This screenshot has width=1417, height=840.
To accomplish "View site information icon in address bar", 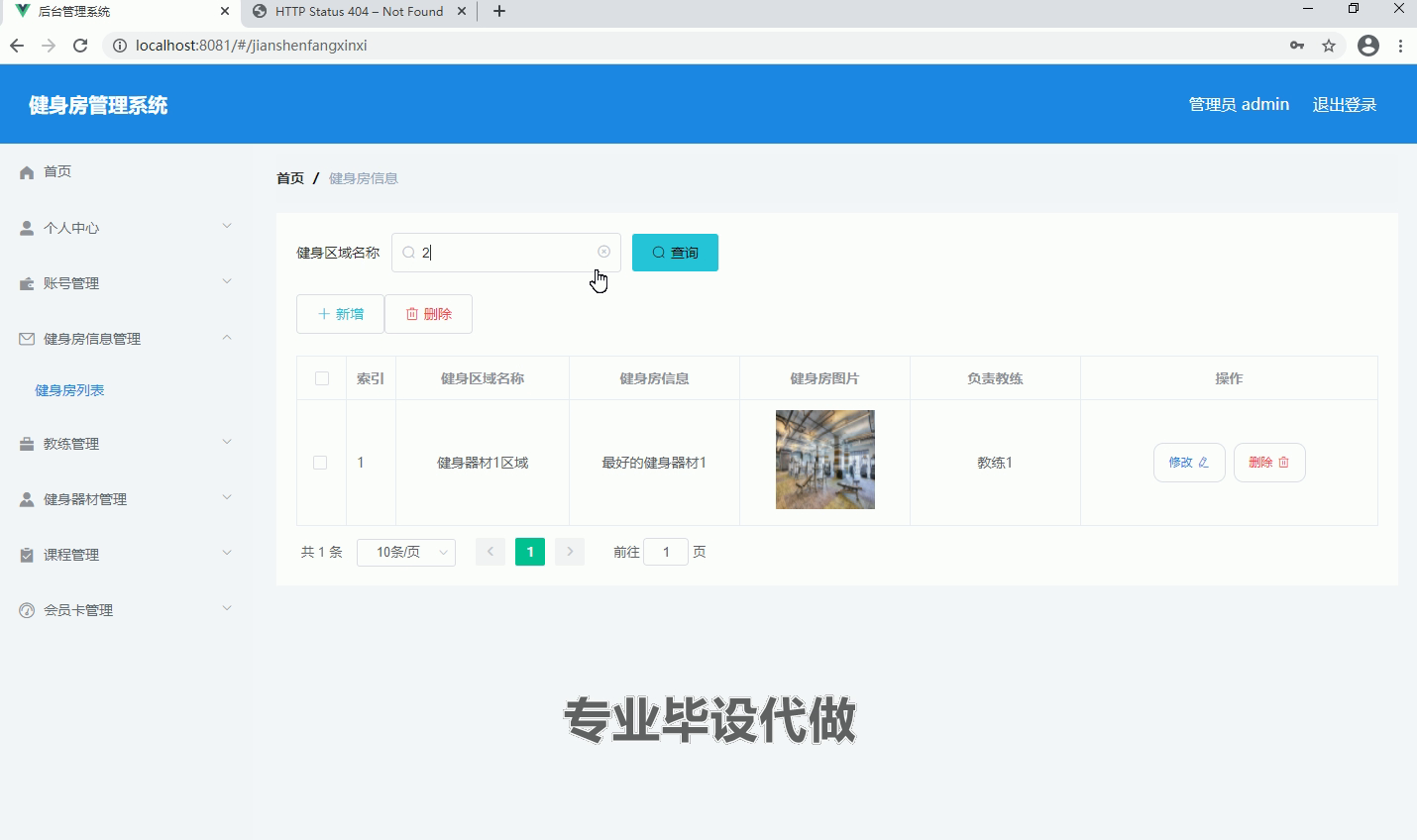I will pyautogui.click(x=119, y=46).
